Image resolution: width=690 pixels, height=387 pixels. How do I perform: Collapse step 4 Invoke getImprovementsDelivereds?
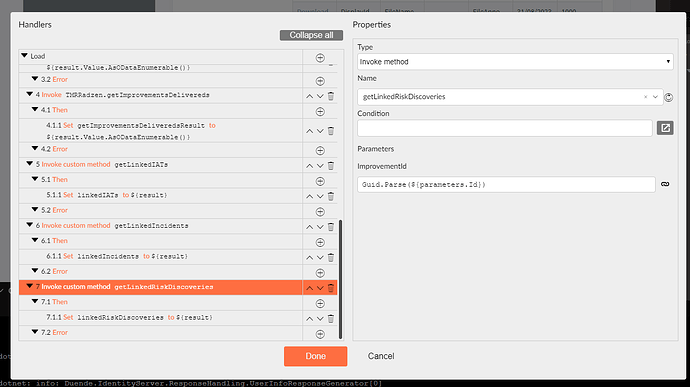click(30, 94)
